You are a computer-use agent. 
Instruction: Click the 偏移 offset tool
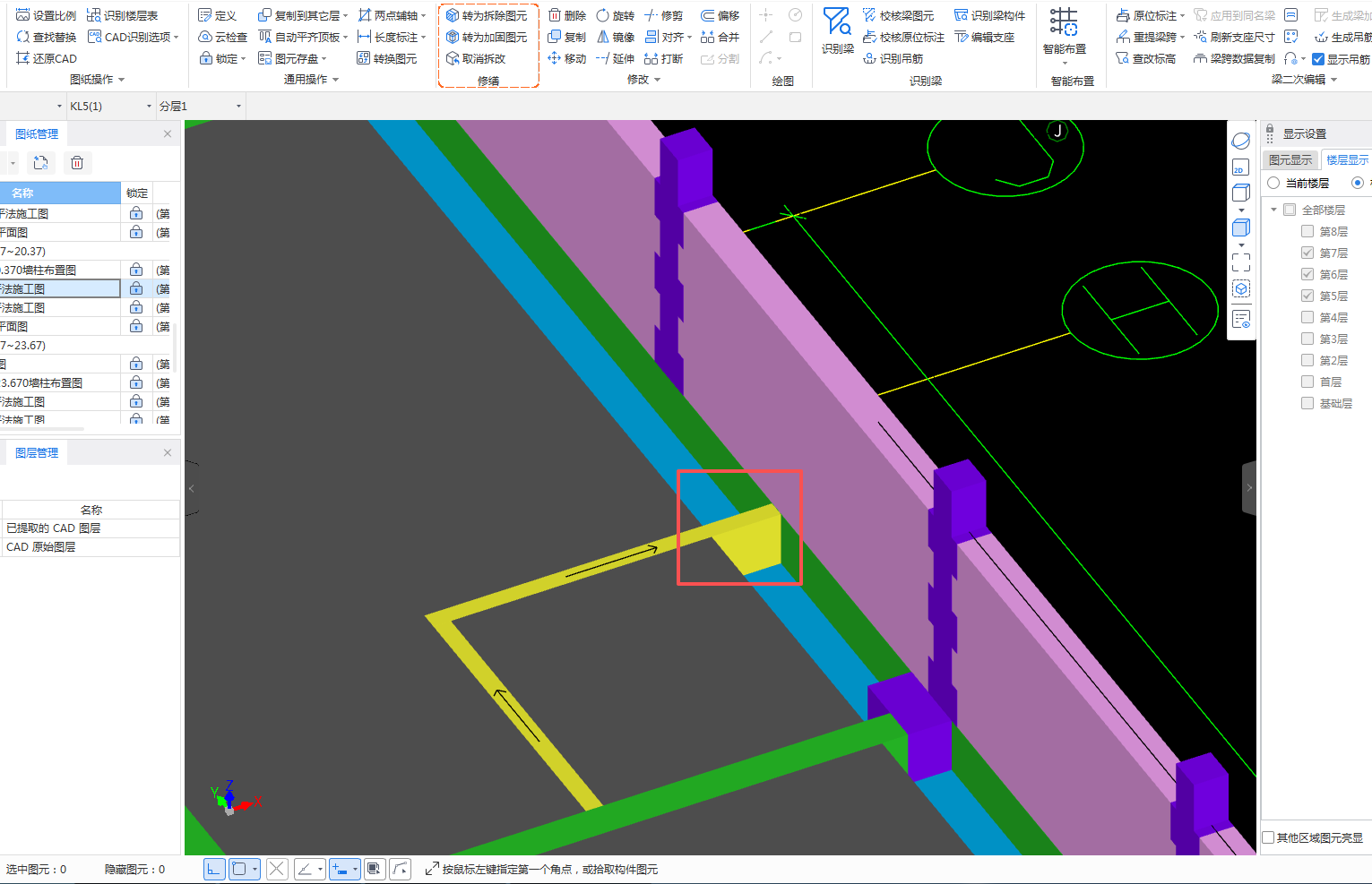721,15
